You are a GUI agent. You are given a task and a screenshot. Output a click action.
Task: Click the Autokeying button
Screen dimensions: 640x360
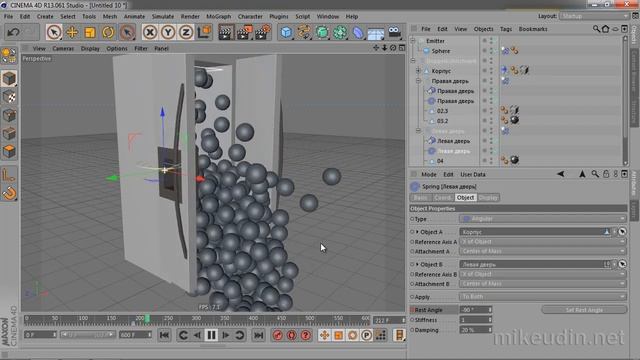tap(291, 335)
